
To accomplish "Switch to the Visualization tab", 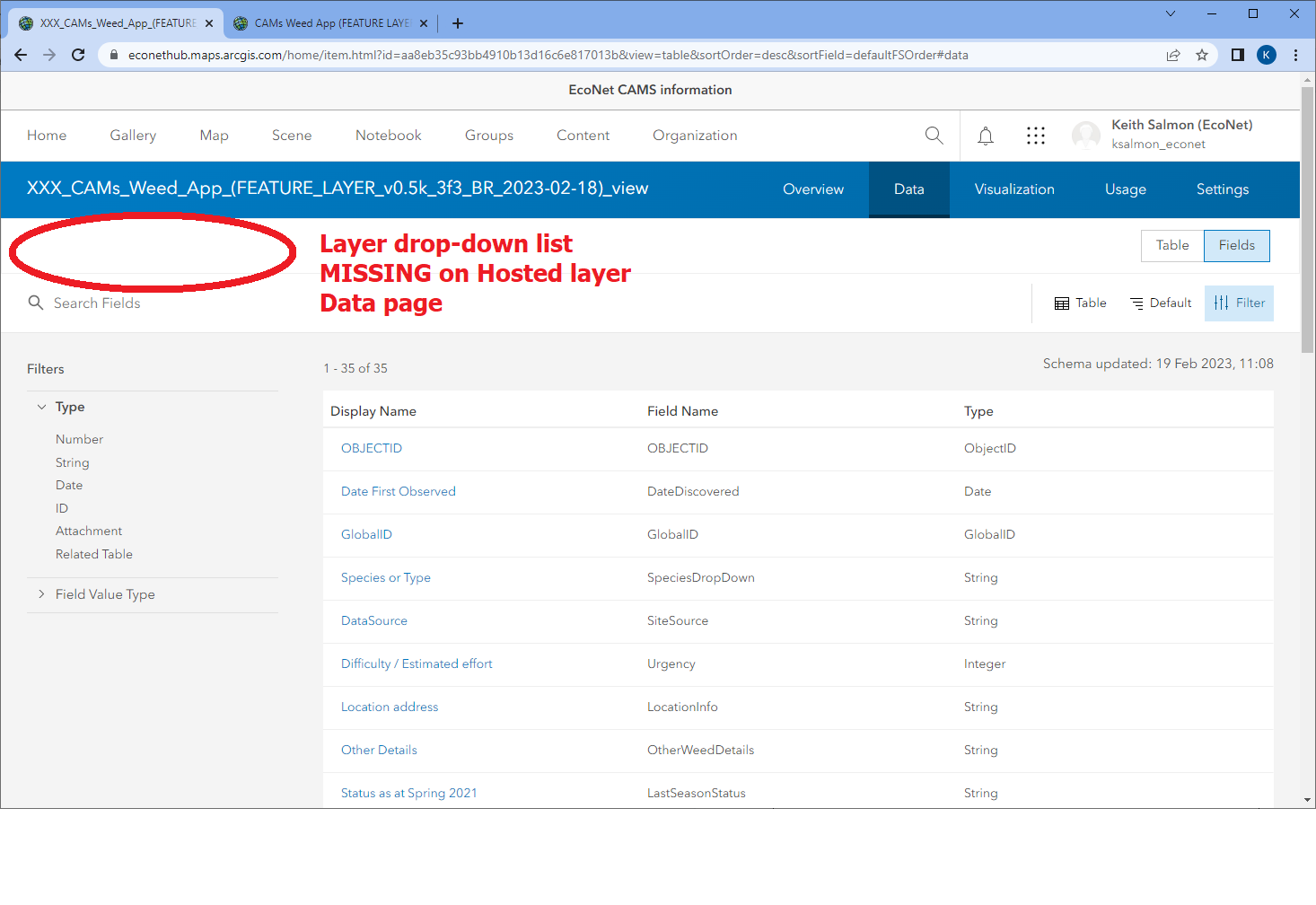I will click(x=1014, y=189).
